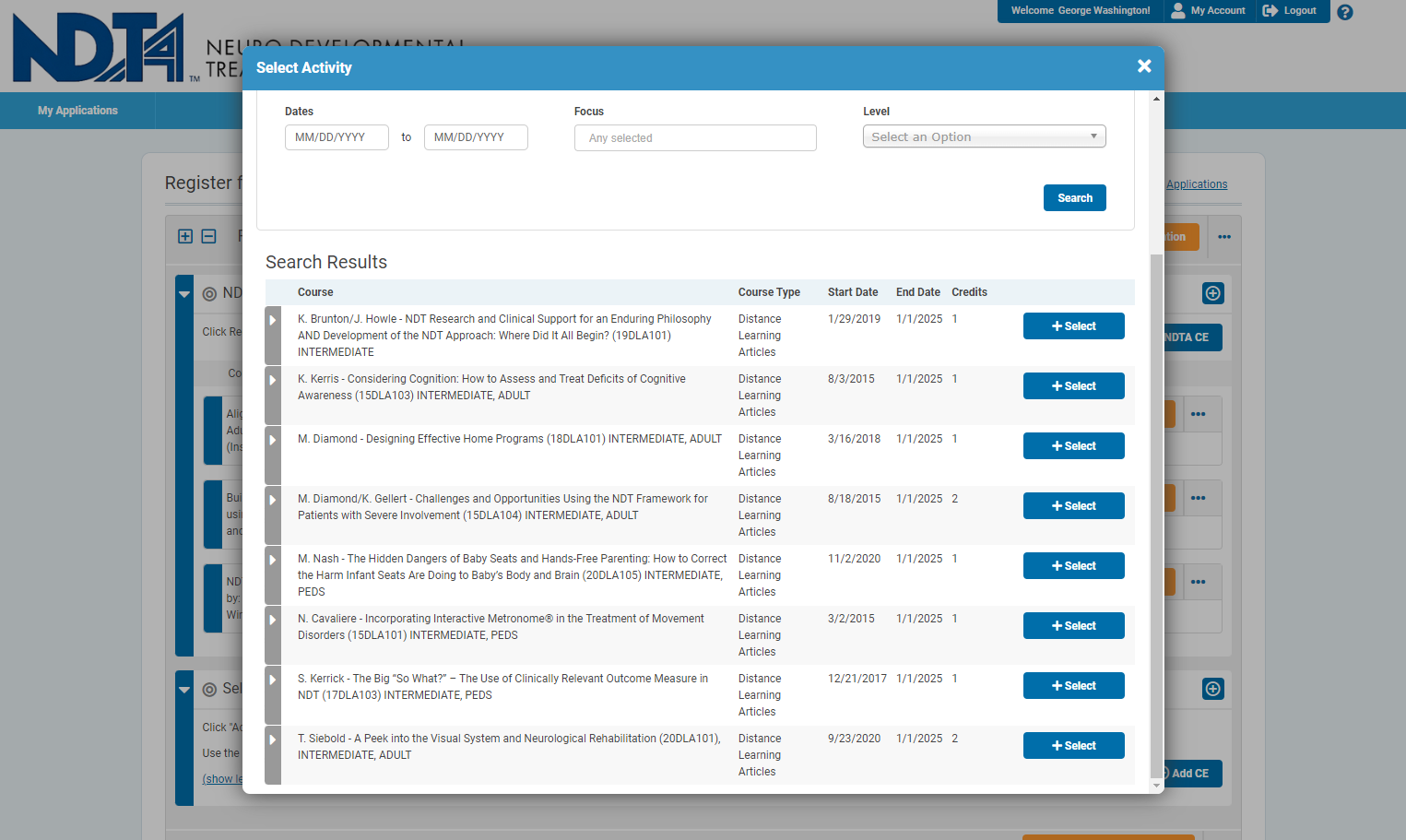Open the toolbar three-dots menu
The width and height of the screenshot is (1406, 840).
(1224, 237)
